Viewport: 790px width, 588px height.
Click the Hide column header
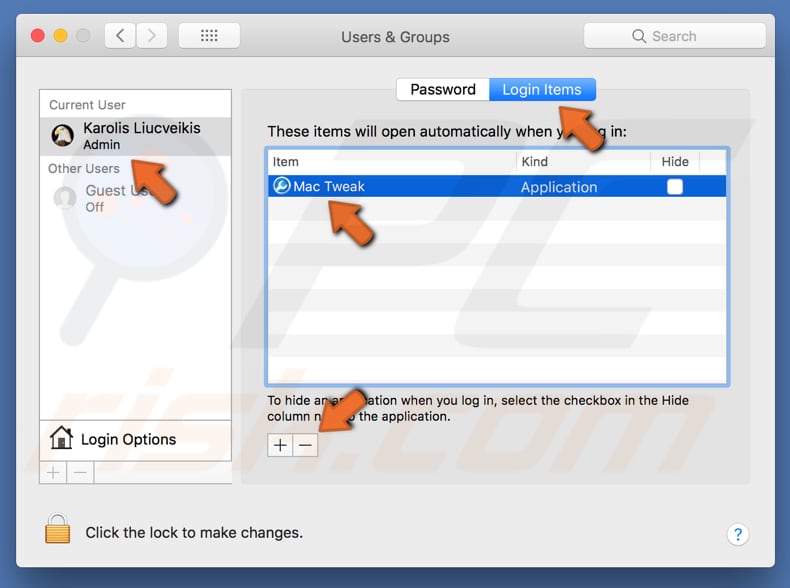click(675, 161)
